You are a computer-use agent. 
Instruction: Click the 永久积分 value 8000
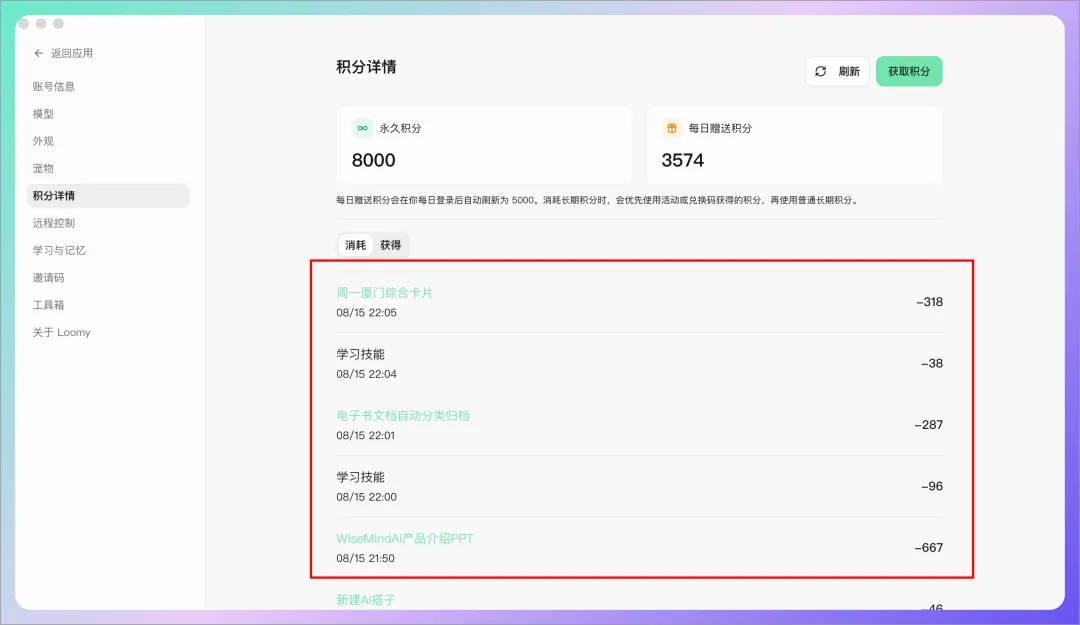[x=373, y=160]
